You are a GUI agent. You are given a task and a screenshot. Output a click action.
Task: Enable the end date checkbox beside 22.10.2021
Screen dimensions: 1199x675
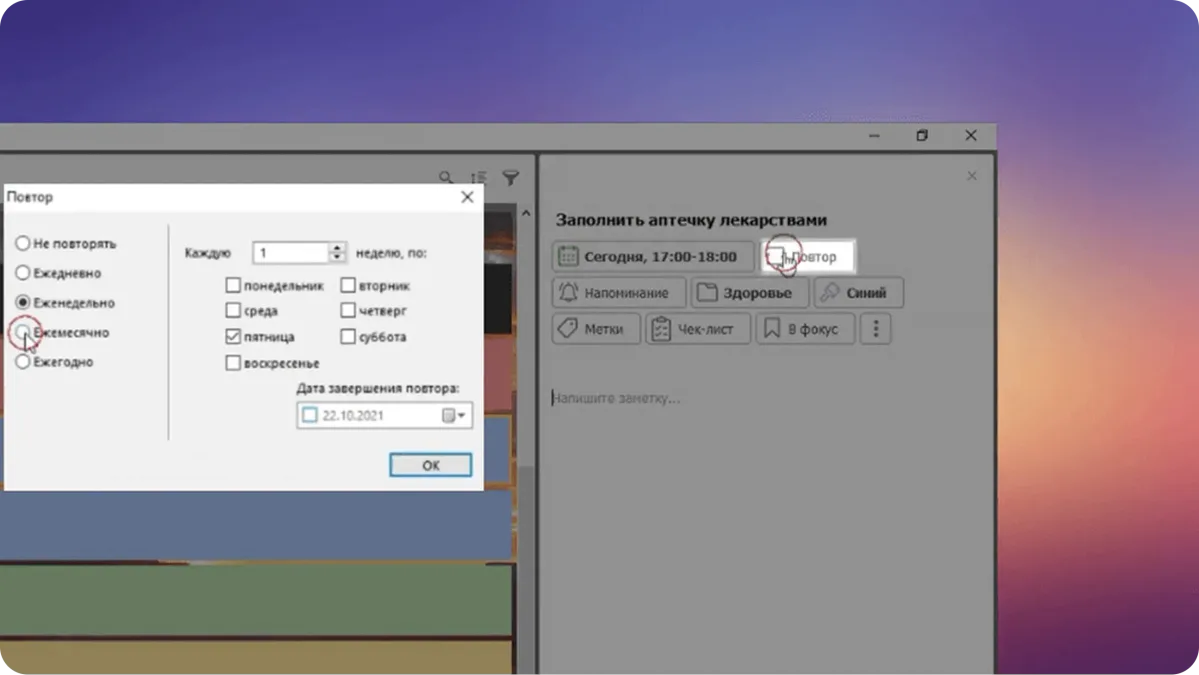(310, 415)
